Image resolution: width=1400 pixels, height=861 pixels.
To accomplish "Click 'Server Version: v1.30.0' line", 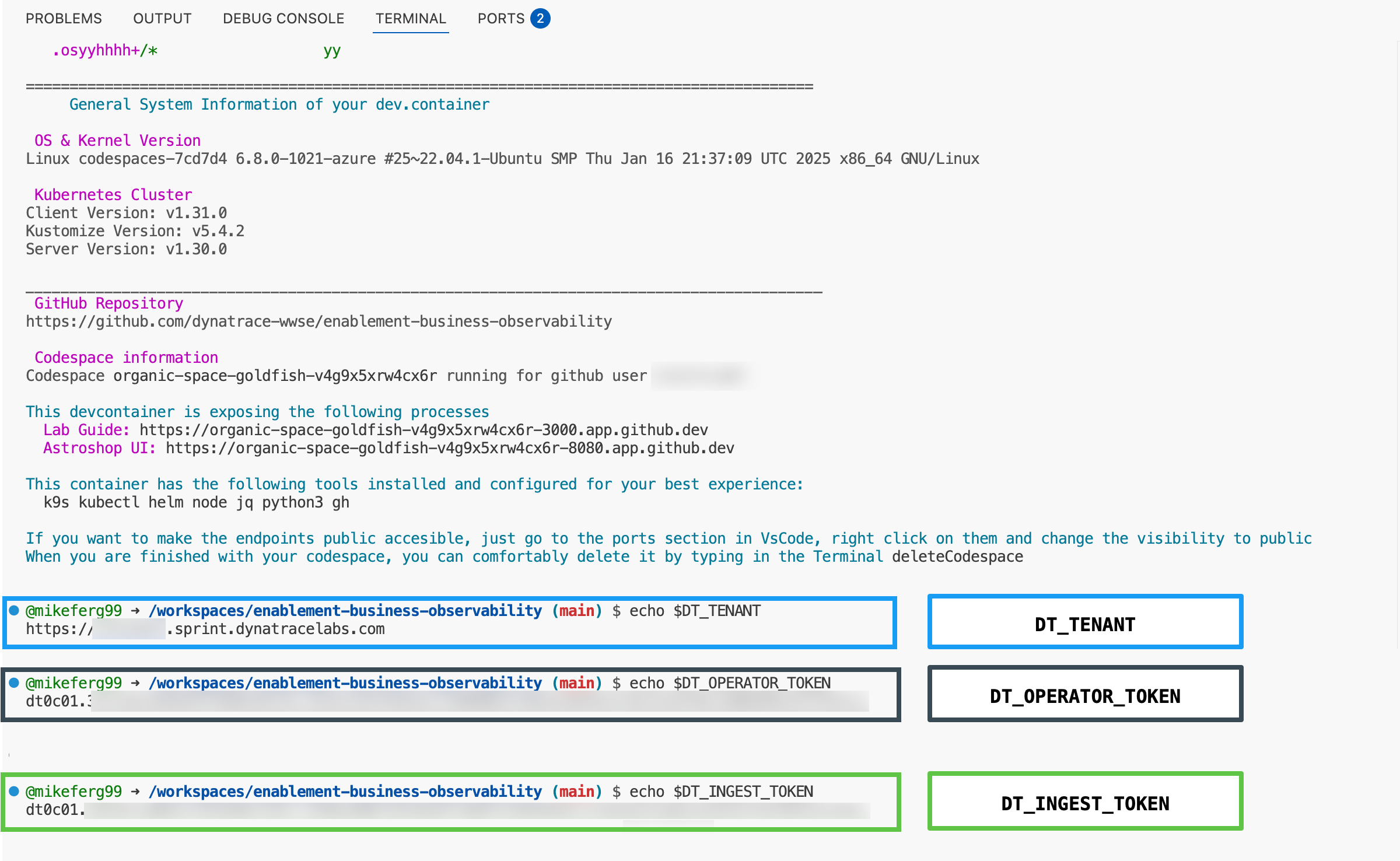I will (126, 249).
